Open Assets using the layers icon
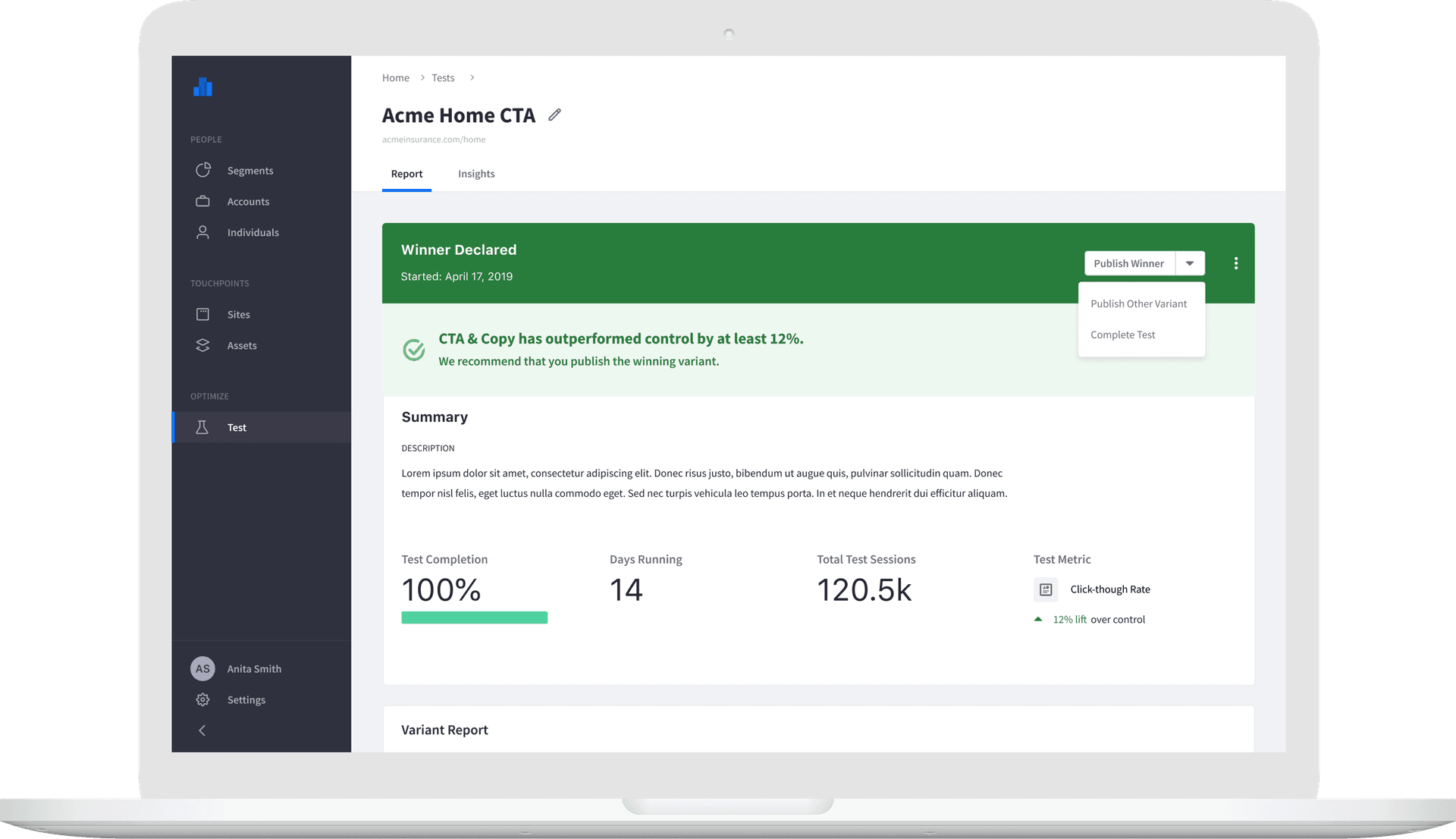Image resolution: width=1456 pixels, height=839 pixels. tap(203, 345)
